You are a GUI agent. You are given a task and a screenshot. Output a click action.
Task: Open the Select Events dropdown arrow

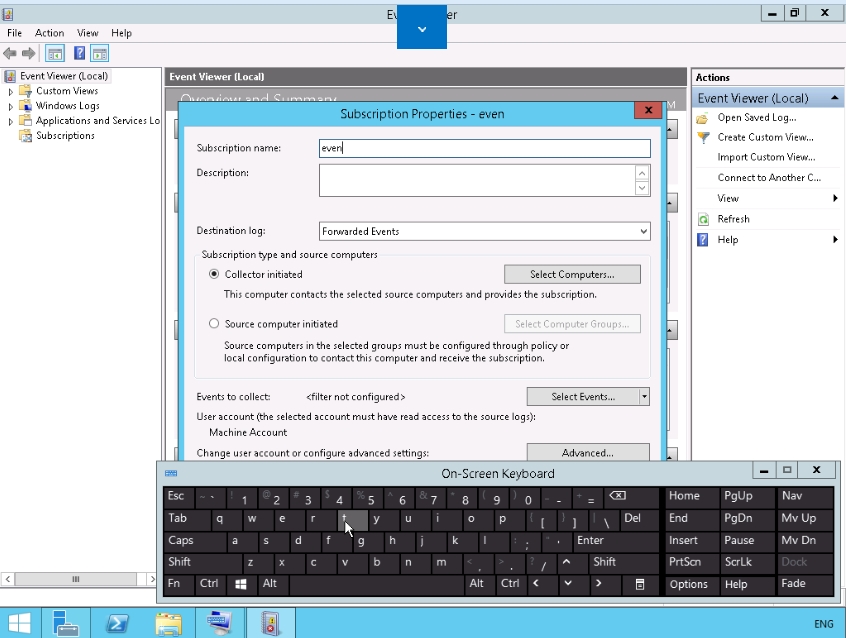[644, 396]
